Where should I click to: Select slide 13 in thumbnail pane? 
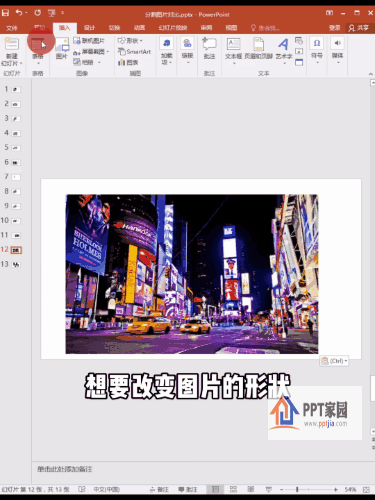tap(16, 264)
